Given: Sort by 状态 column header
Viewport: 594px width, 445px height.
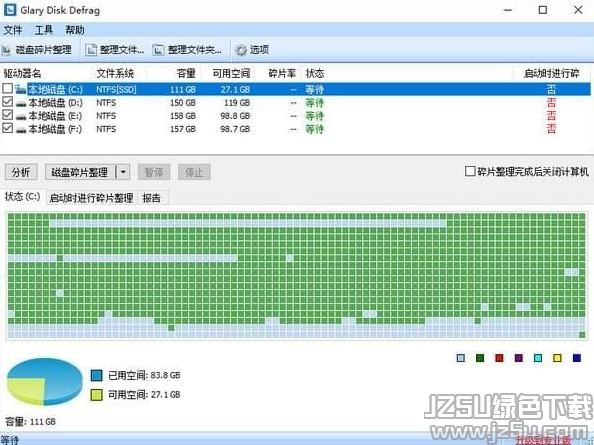Looking at the screenshot, I should coord(407,73).
